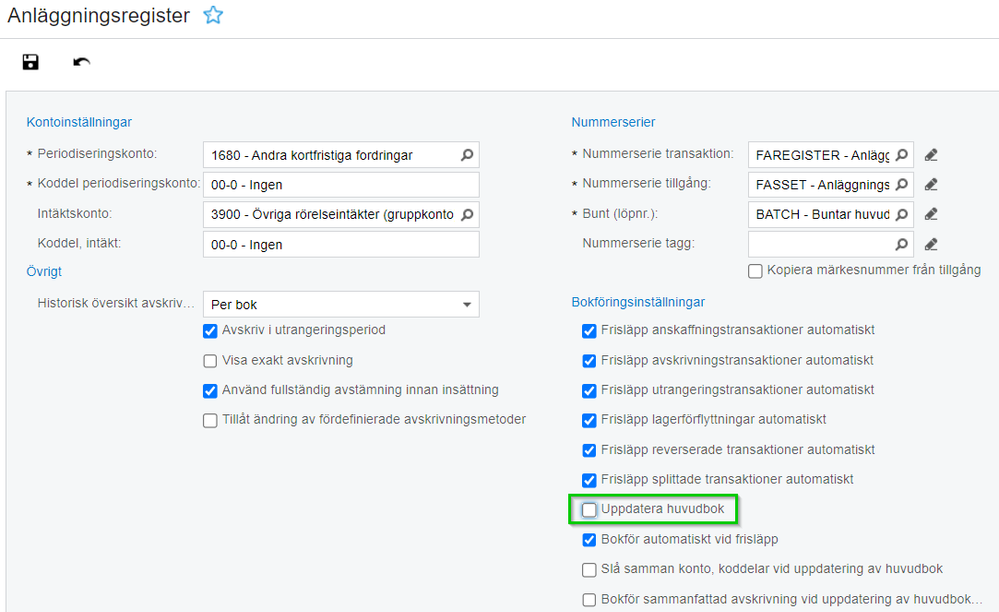Toggle Frisläpp reverserade transaktioner automatiskt
Viewport: 999px width, 612px height.
589,450
